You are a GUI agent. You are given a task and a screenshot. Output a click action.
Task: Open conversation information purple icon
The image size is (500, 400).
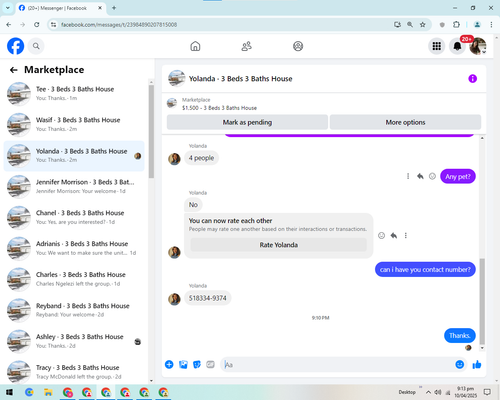click(x=472, y=79)
